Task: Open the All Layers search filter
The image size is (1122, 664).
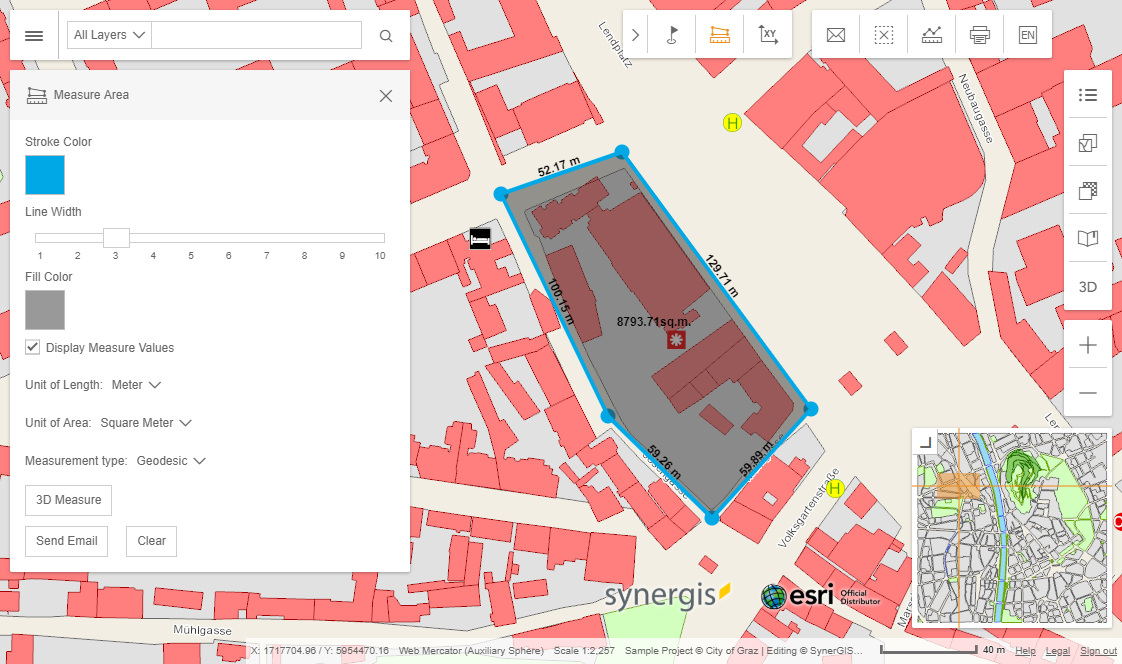Action: point(108,34)
